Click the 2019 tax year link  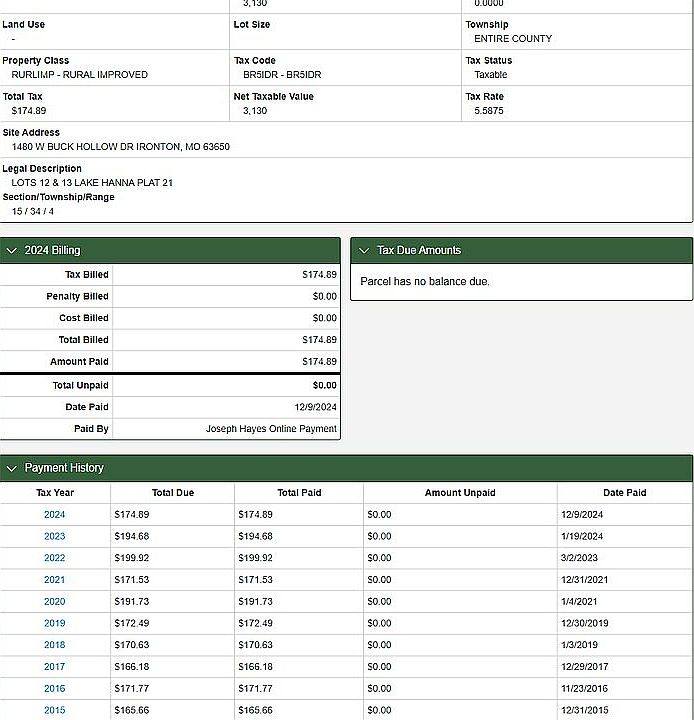[x=54, y=624]
